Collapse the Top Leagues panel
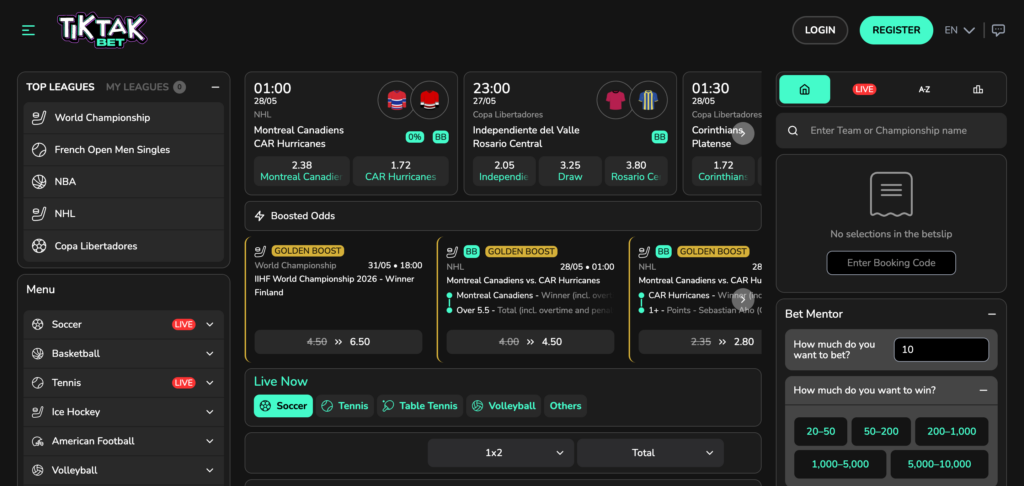This screenshot has height=486, width=1024. pos(216,87)
